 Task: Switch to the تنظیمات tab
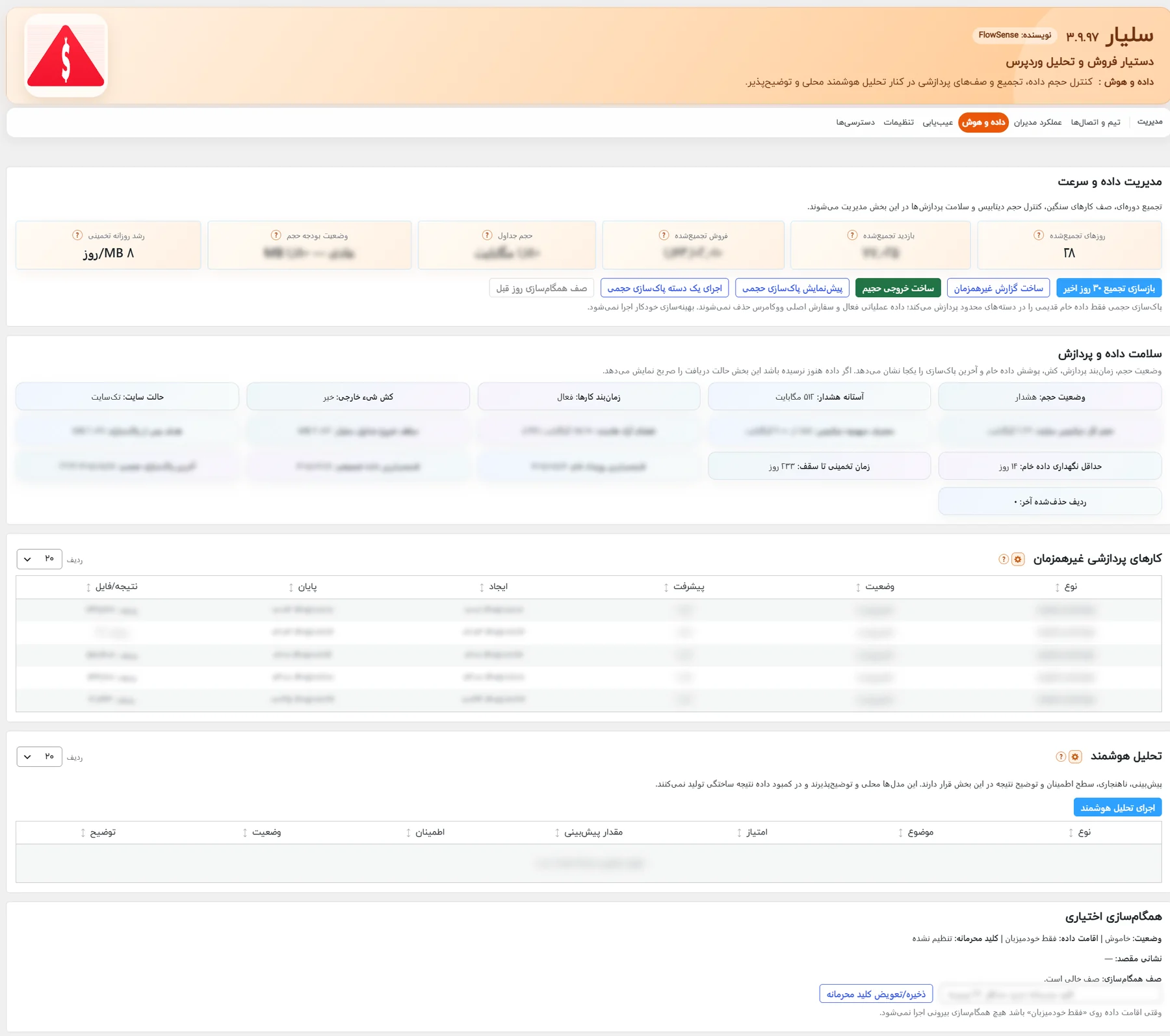(x=899, y=122)
